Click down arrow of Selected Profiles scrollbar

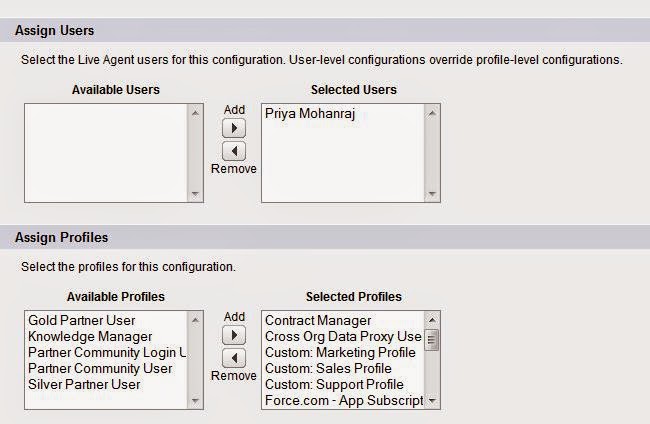pos(432,401)
